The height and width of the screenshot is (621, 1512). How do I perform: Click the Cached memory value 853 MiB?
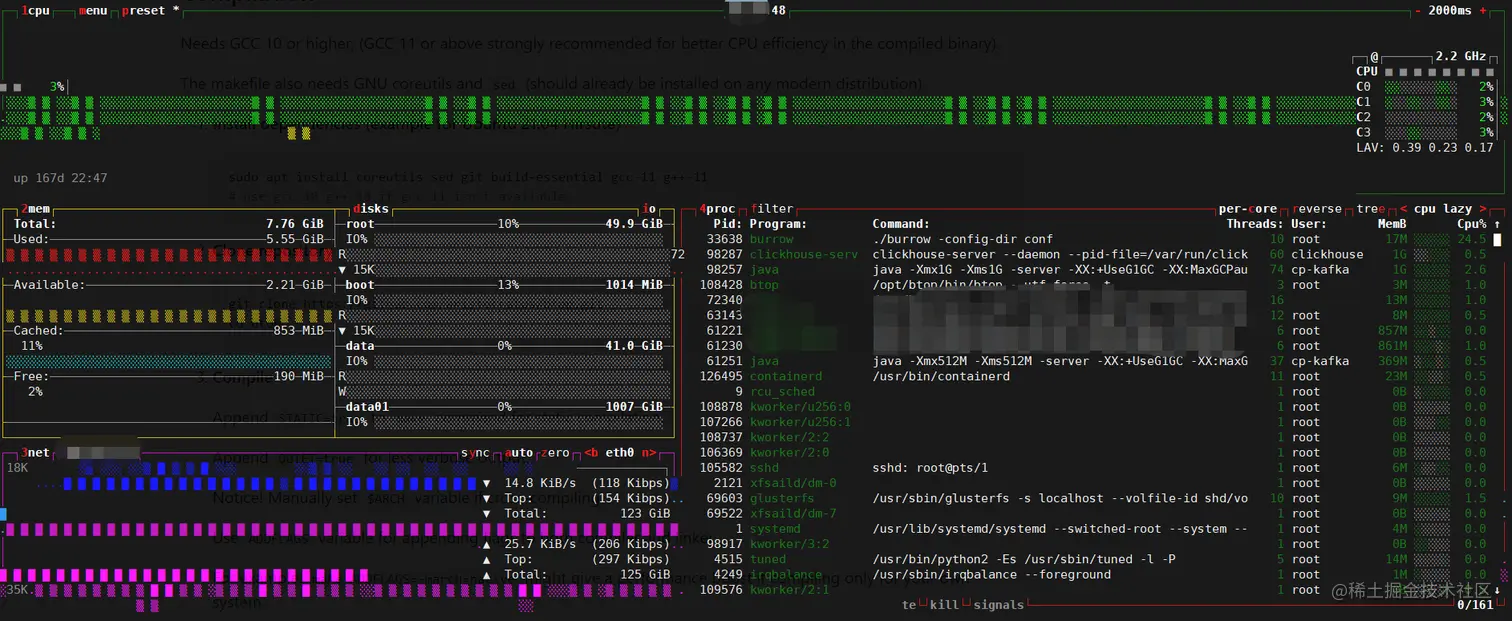point(299,330)
